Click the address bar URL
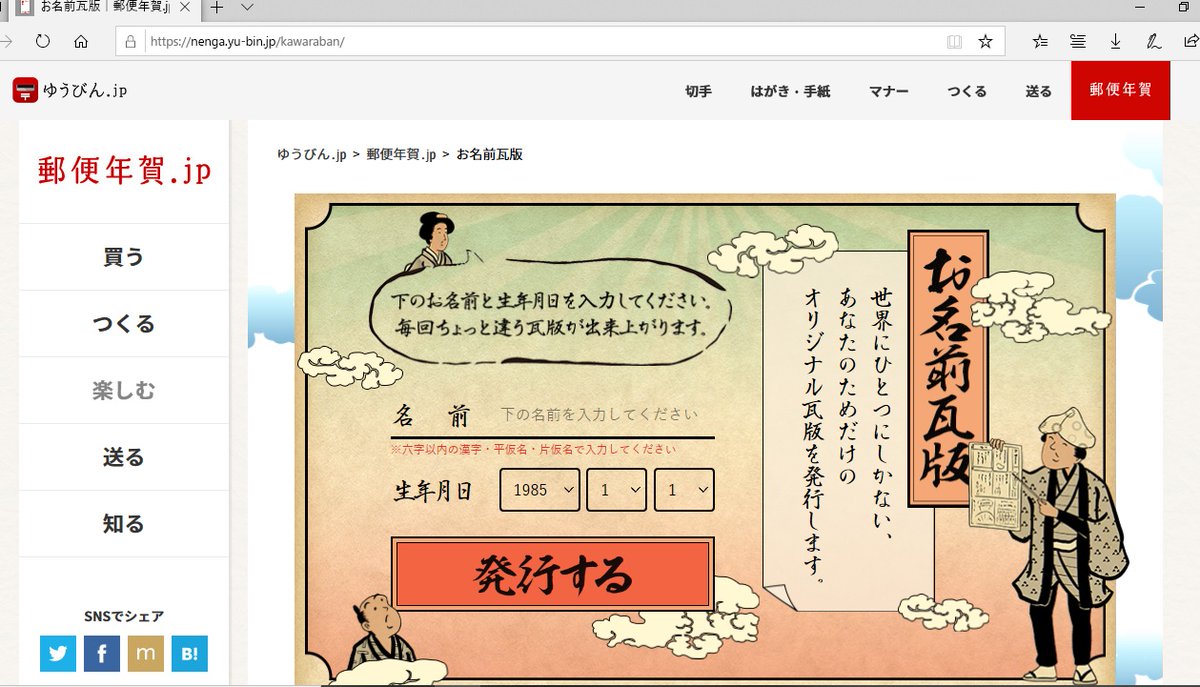 (x=248, y=42)
